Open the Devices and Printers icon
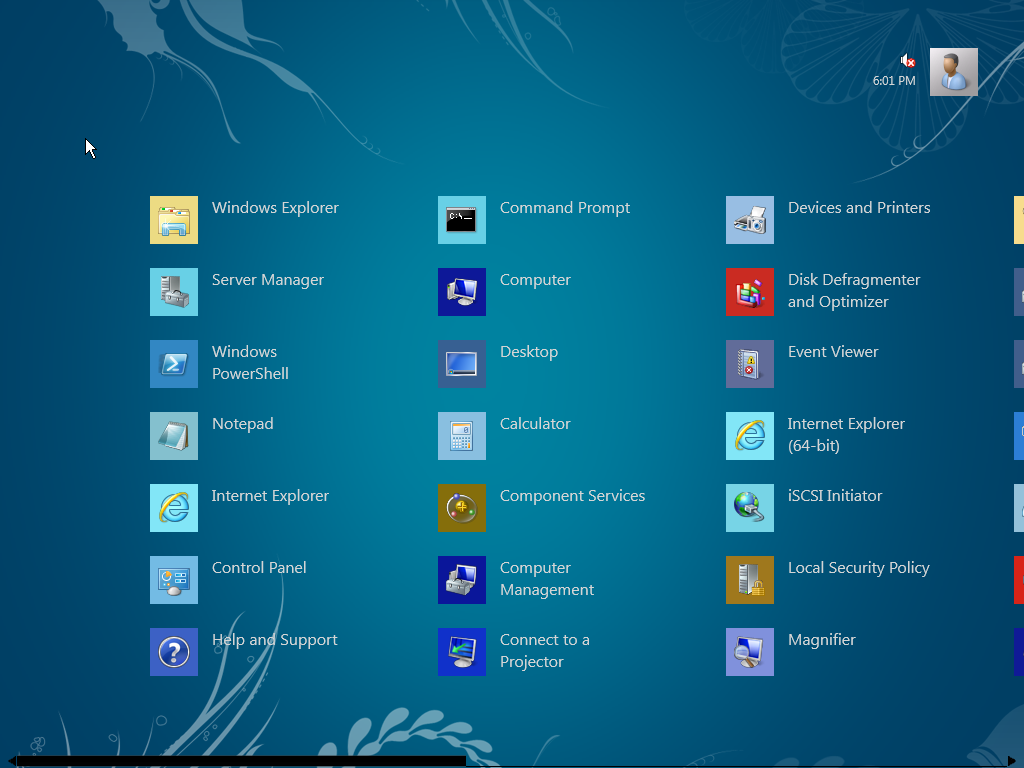1024x768 pixels. (x=750, y=220)
